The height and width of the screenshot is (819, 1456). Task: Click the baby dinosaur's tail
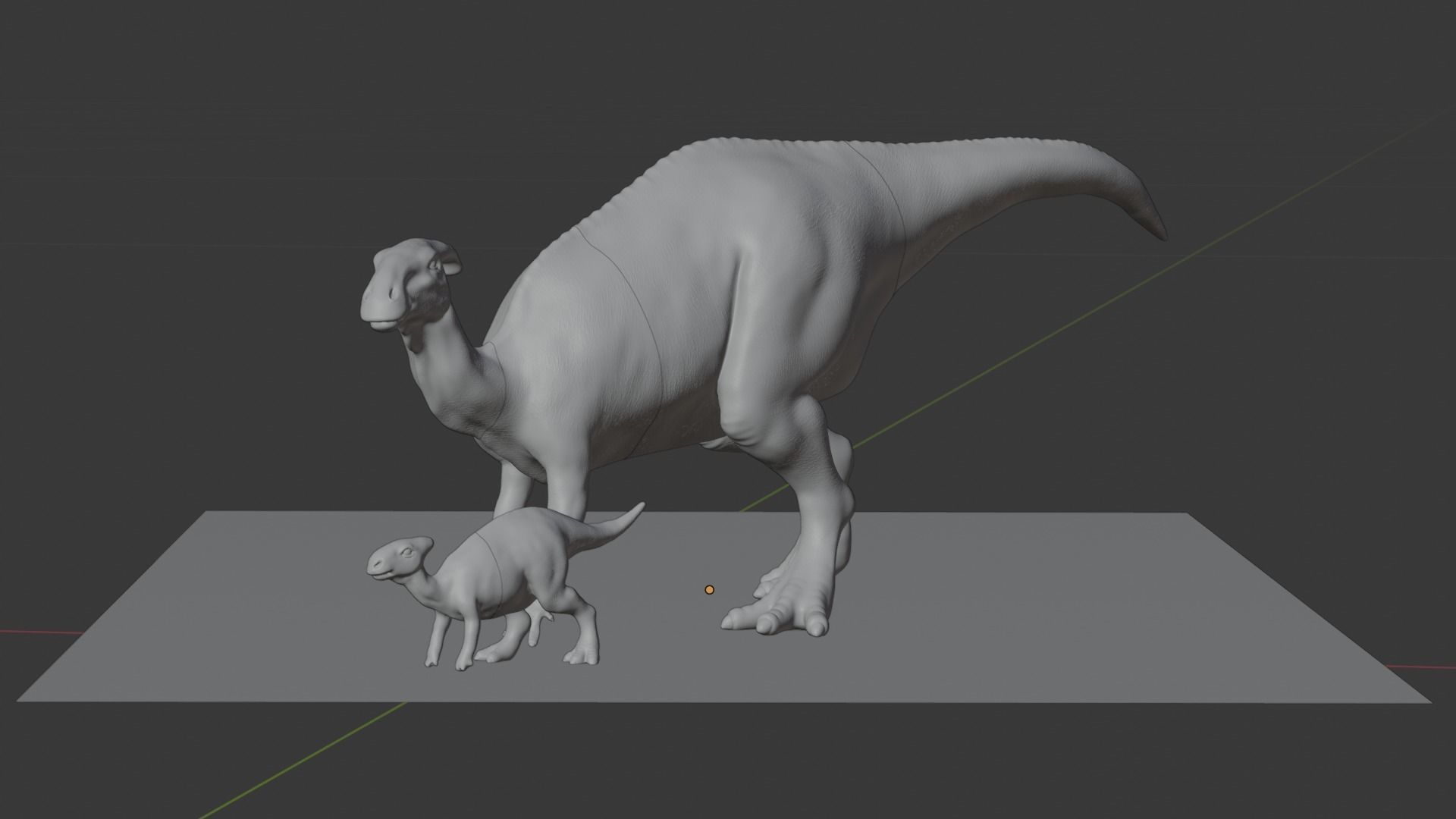[x=614, y=525]
